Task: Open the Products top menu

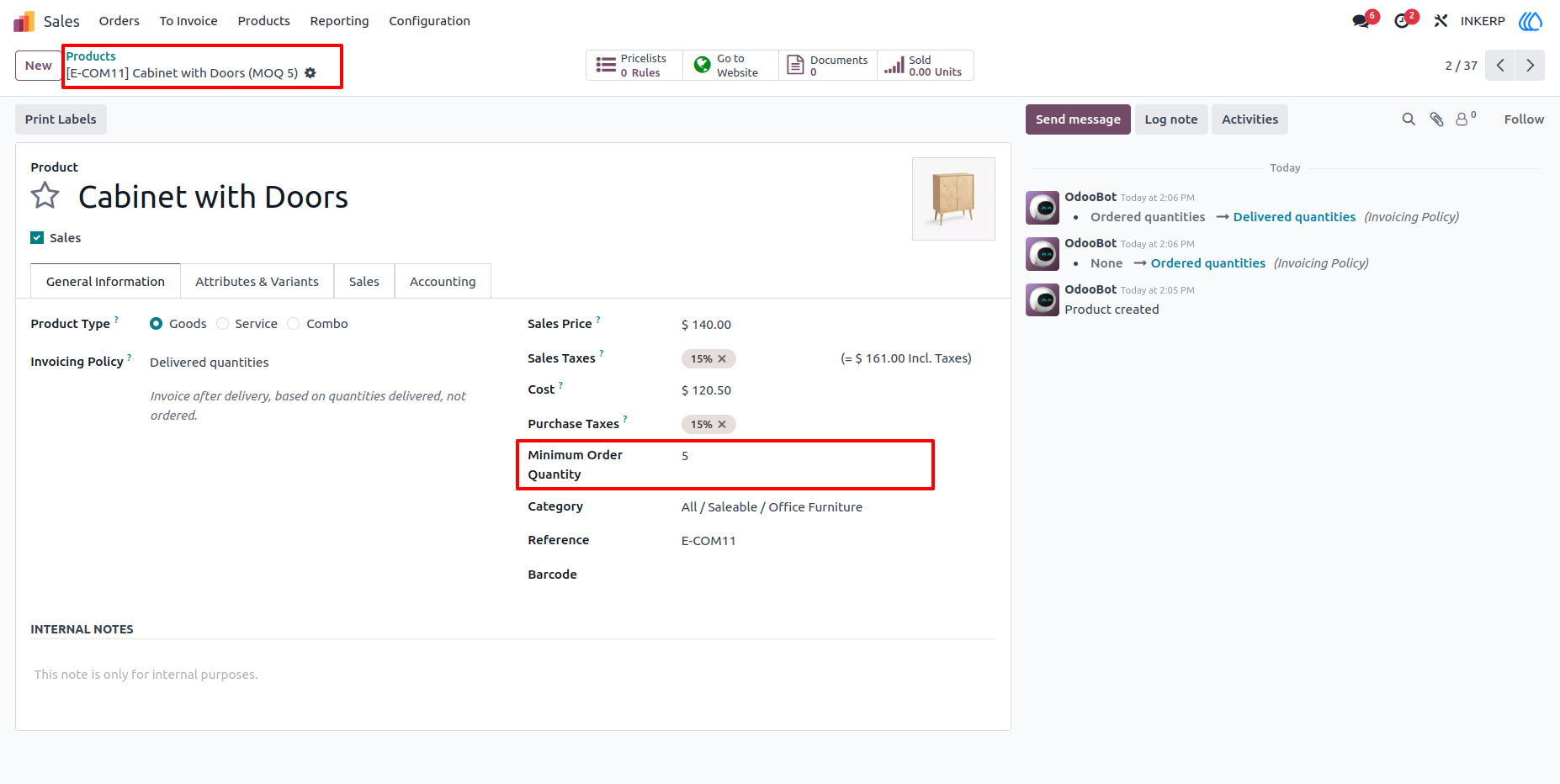Action: pyautogui.click(x=263, y=21)
